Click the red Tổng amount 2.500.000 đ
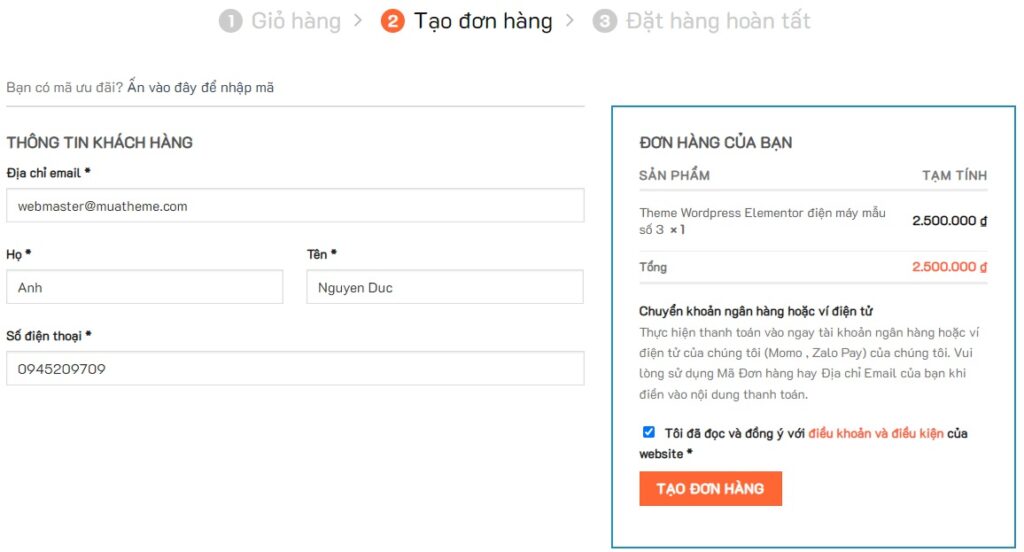 pos(949,267)
